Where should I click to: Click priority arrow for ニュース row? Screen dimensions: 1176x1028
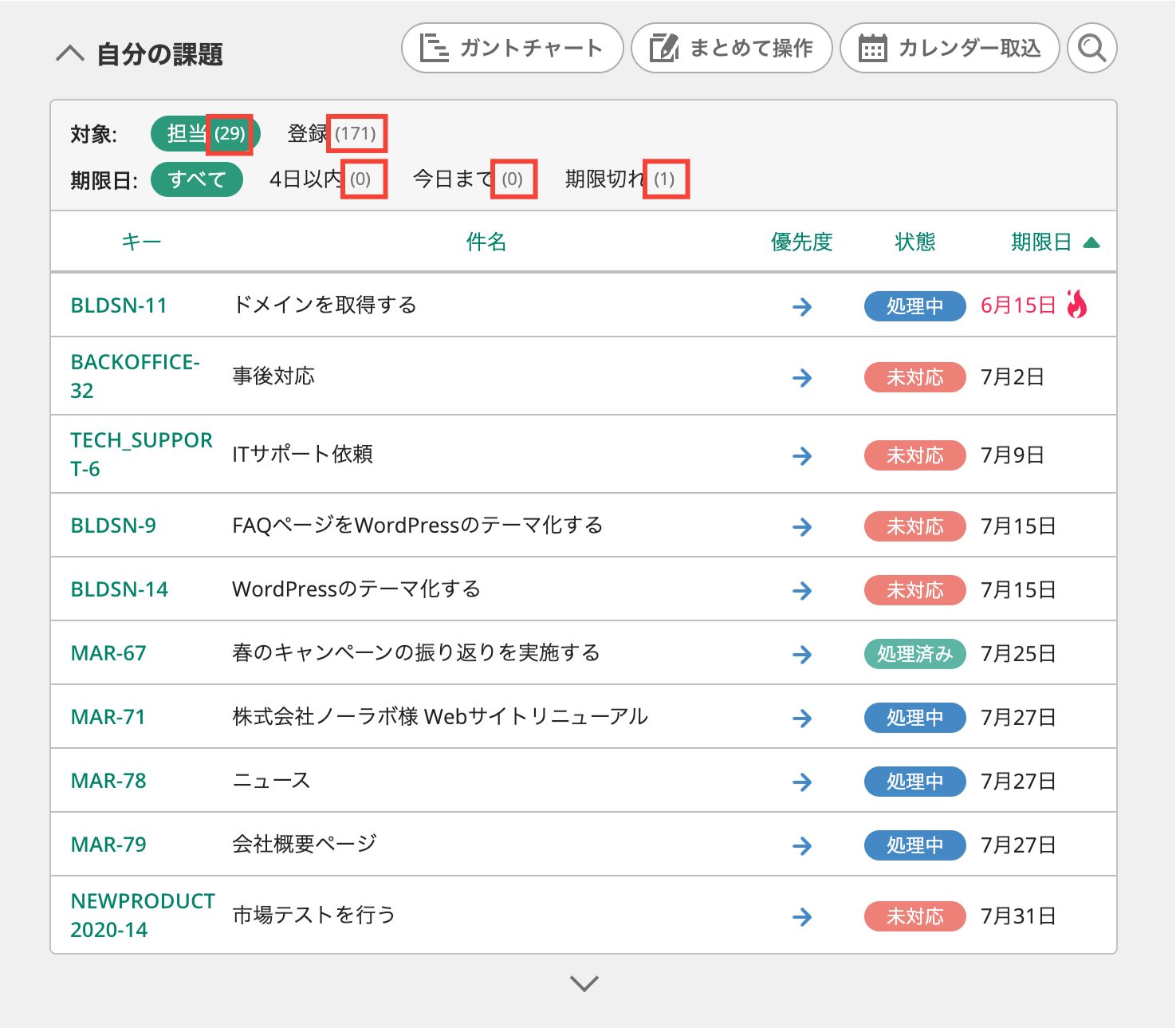[x=802, y=782]
